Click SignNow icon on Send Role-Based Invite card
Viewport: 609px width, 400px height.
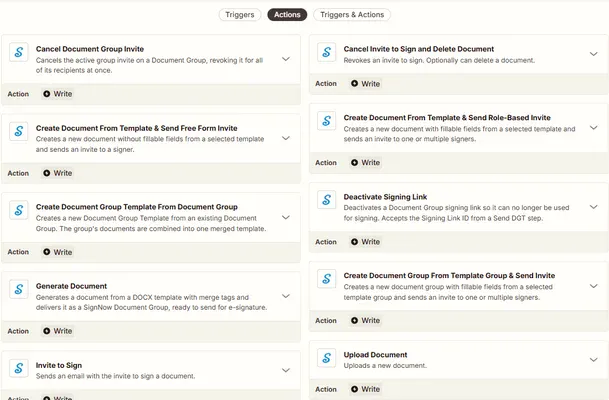[326, 121]
